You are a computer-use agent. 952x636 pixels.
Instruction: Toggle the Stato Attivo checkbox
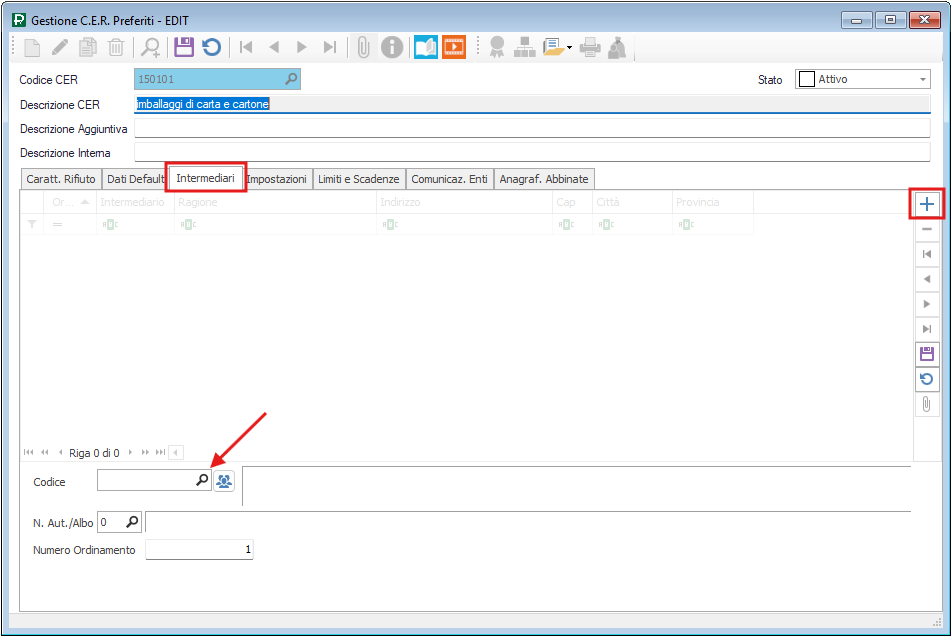[805, 80]
